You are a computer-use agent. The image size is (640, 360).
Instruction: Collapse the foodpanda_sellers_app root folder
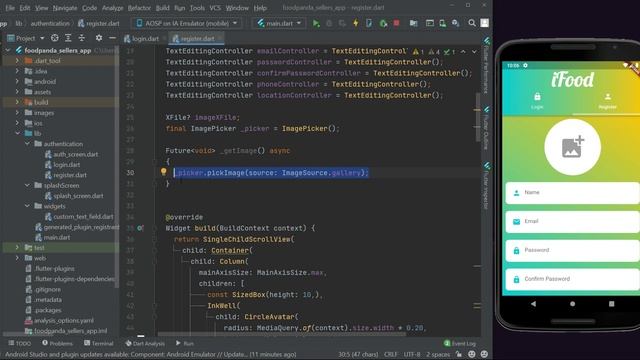[8, 50]
